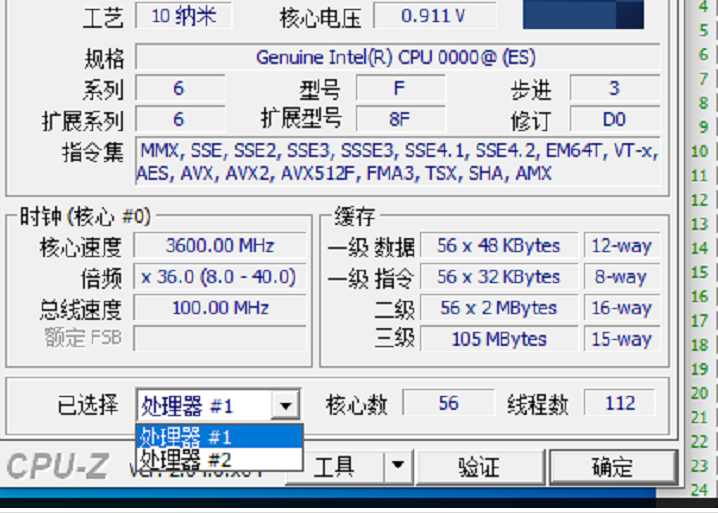Click the 16-way associativity value
Image resolution: width=718 pixels, height=513 pixels.
point(622,308)
